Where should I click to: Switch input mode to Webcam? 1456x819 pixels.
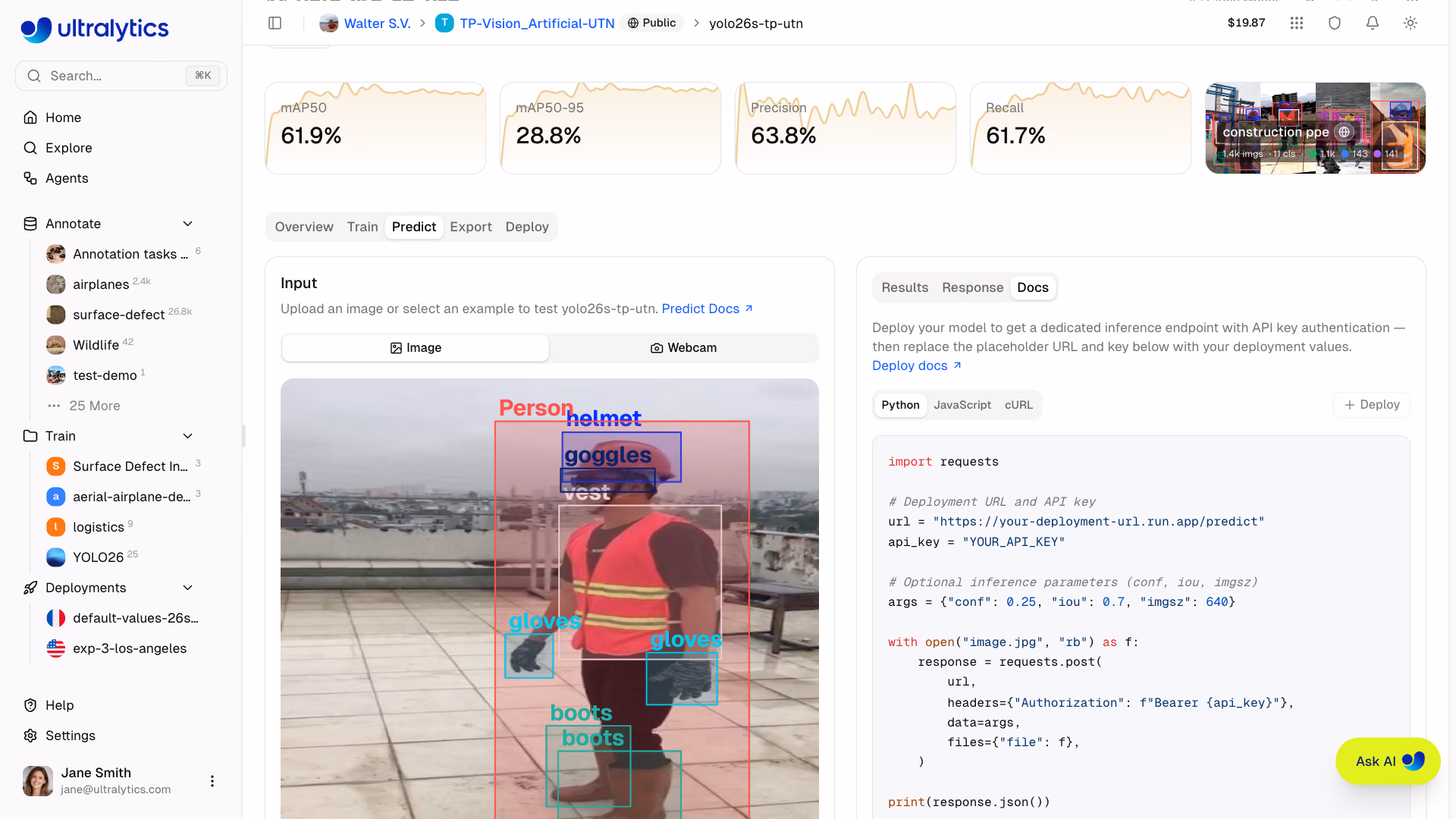683,348
